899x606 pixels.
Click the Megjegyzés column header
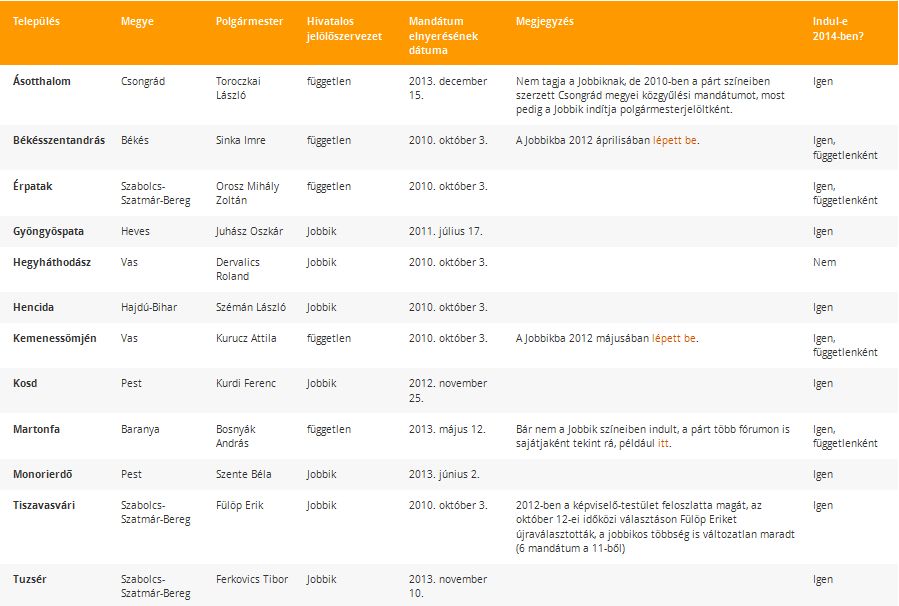[545, 22]
